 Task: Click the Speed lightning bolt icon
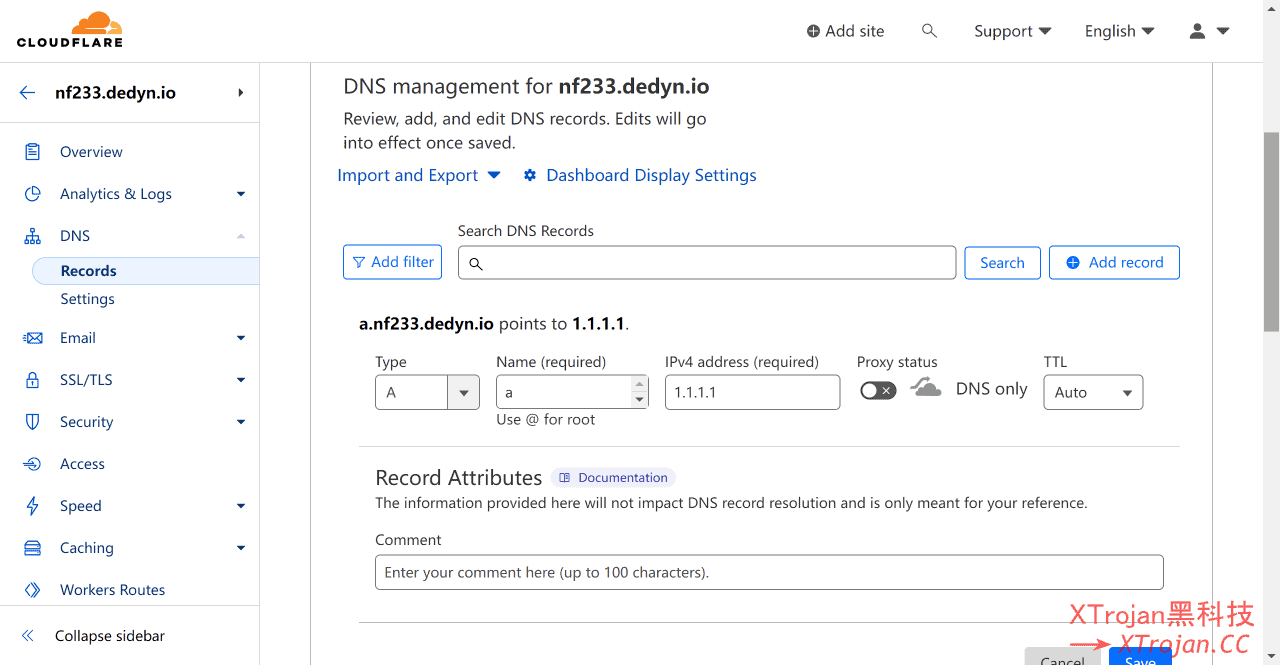pos(33,506)
